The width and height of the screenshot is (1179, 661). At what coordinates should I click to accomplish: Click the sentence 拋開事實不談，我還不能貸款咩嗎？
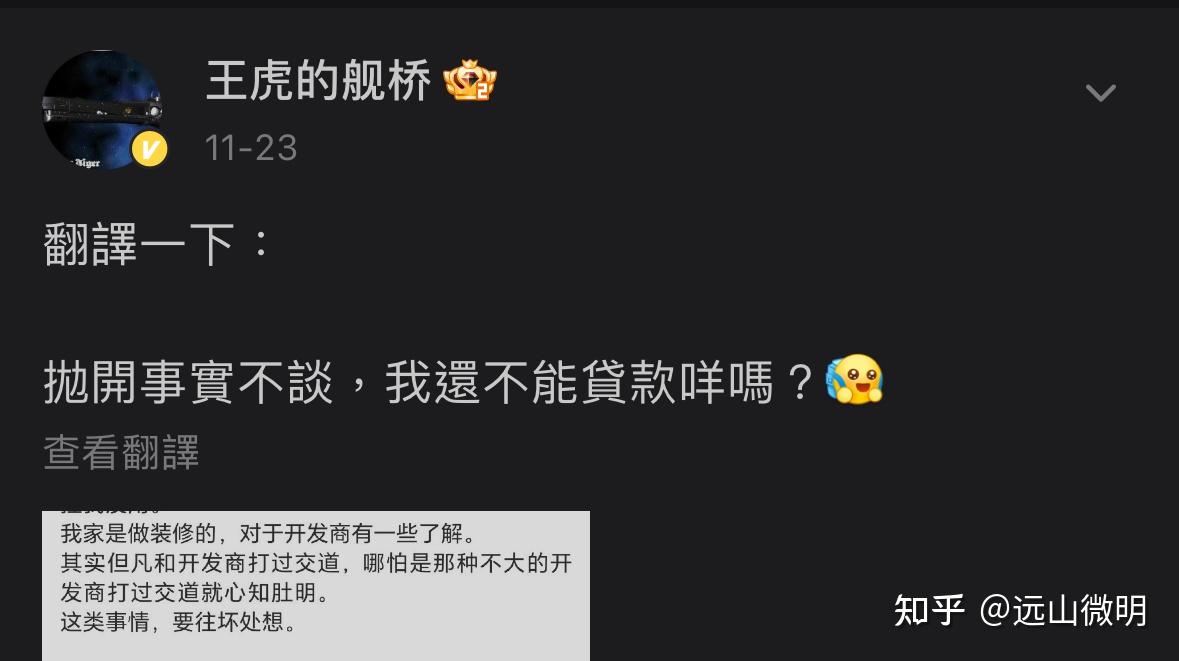(429, 382)
